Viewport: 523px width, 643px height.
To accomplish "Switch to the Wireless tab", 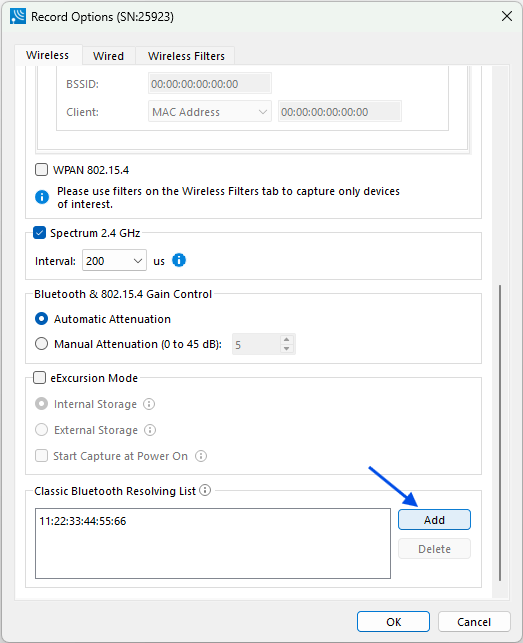I will [48, 55].
